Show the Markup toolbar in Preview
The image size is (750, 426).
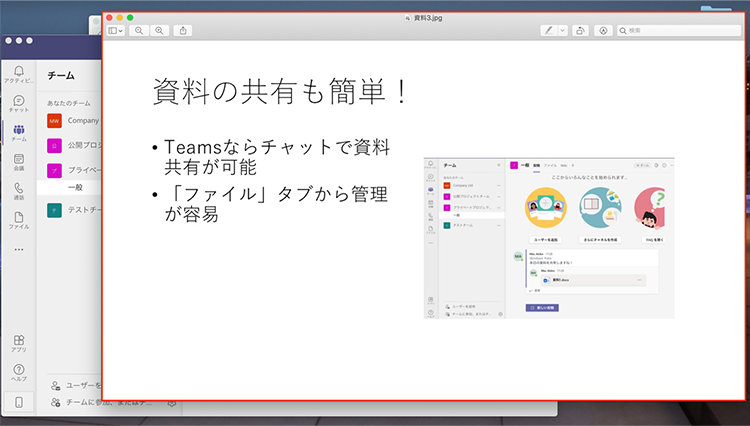(x=603, y=31)
